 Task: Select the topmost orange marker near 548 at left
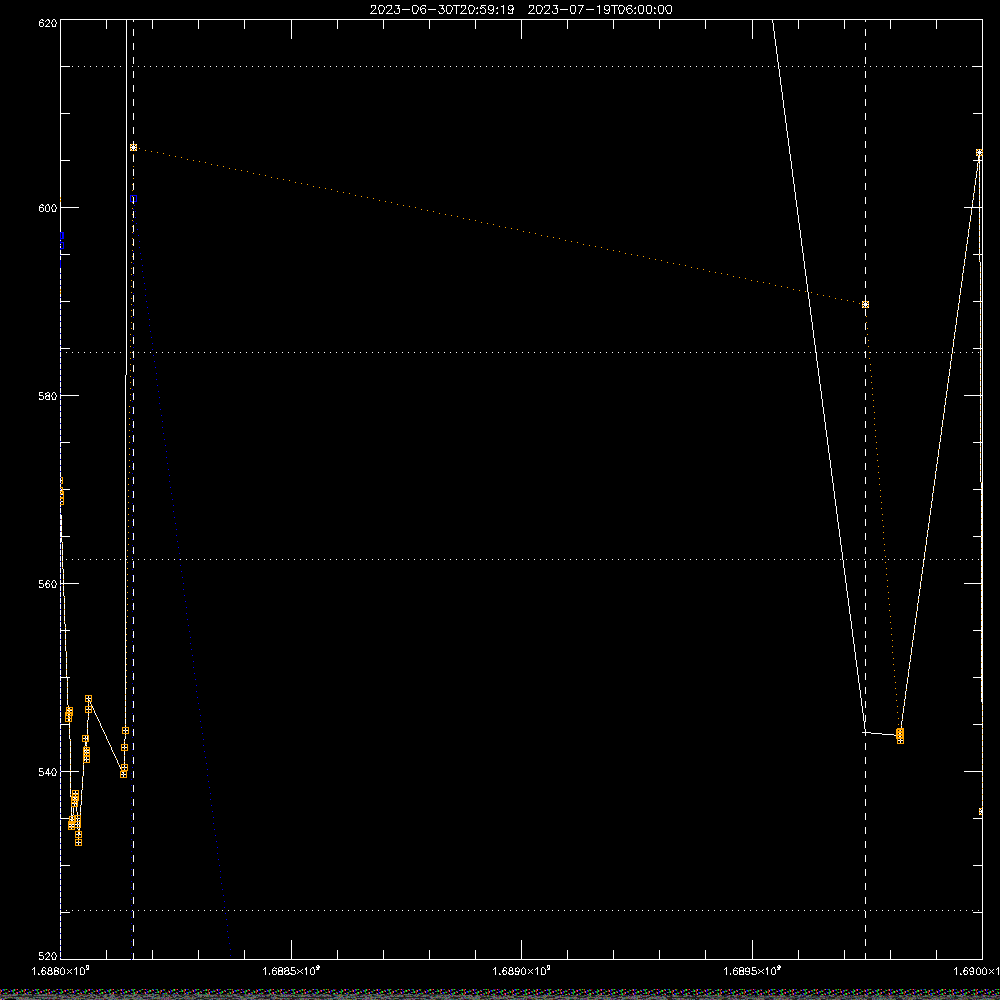(89, 699)
